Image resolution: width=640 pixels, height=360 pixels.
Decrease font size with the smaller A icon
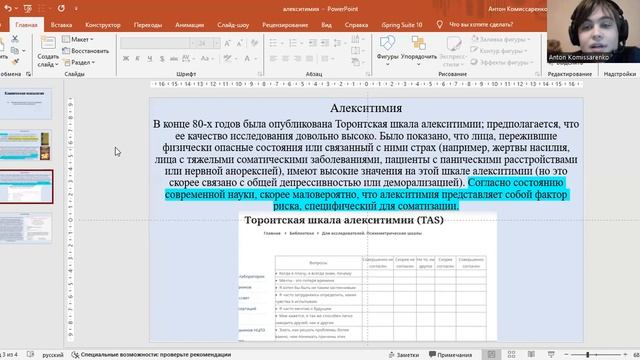tap(240, 43)
